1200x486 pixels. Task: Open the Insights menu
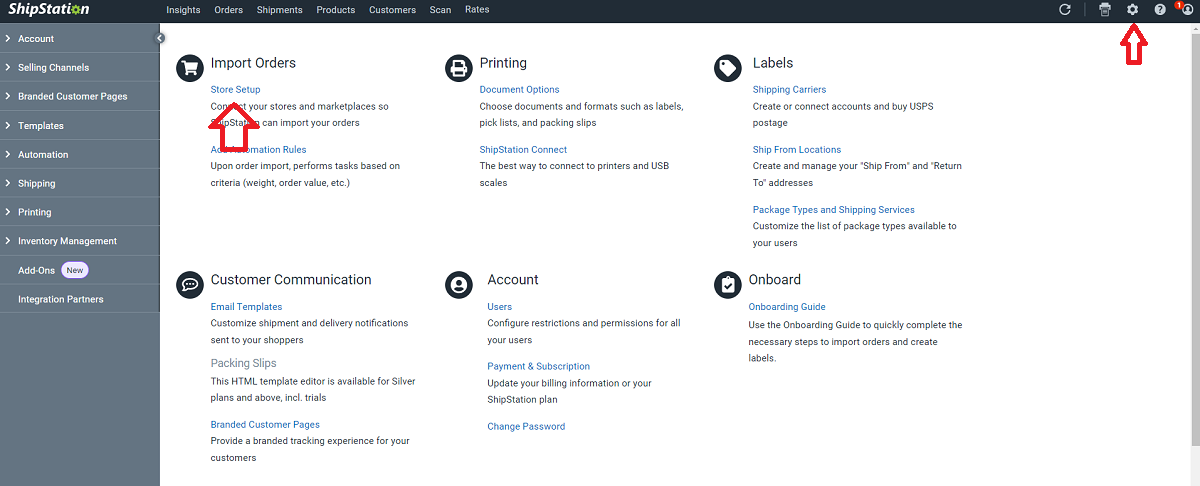click(x=183, y=10)
